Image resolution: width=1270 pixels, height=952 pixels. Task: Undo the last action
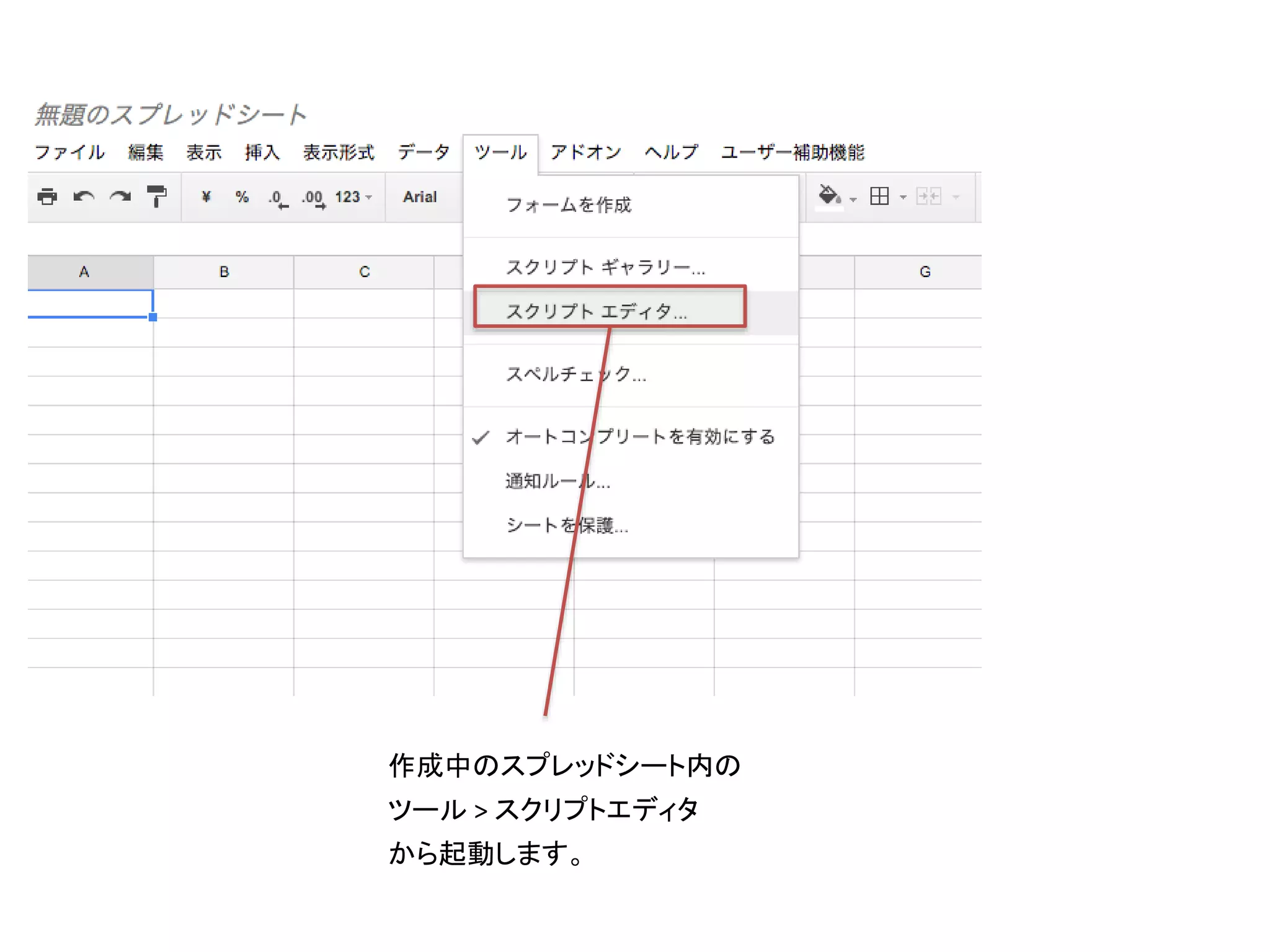click(x=84, y=197)
